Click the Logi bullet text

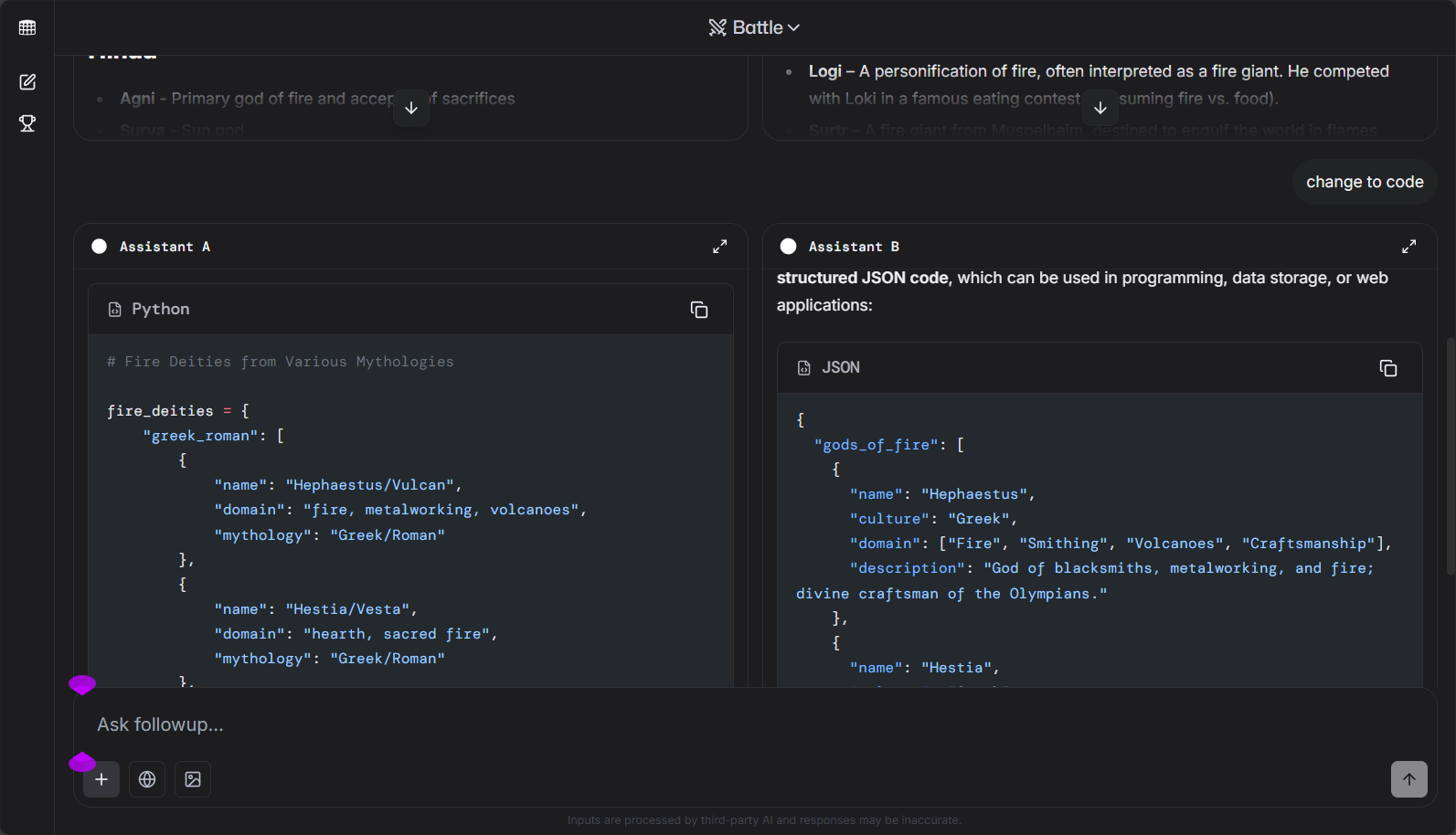click(x=1099, y=84)
